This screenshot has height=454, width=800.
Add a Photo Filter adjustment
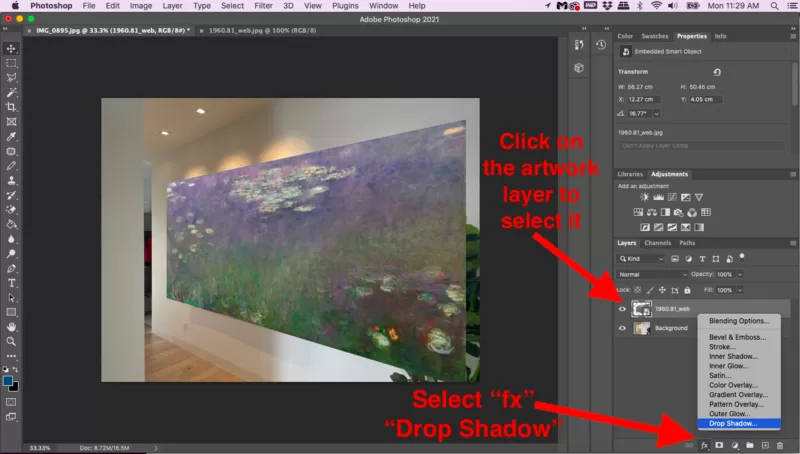679,212
